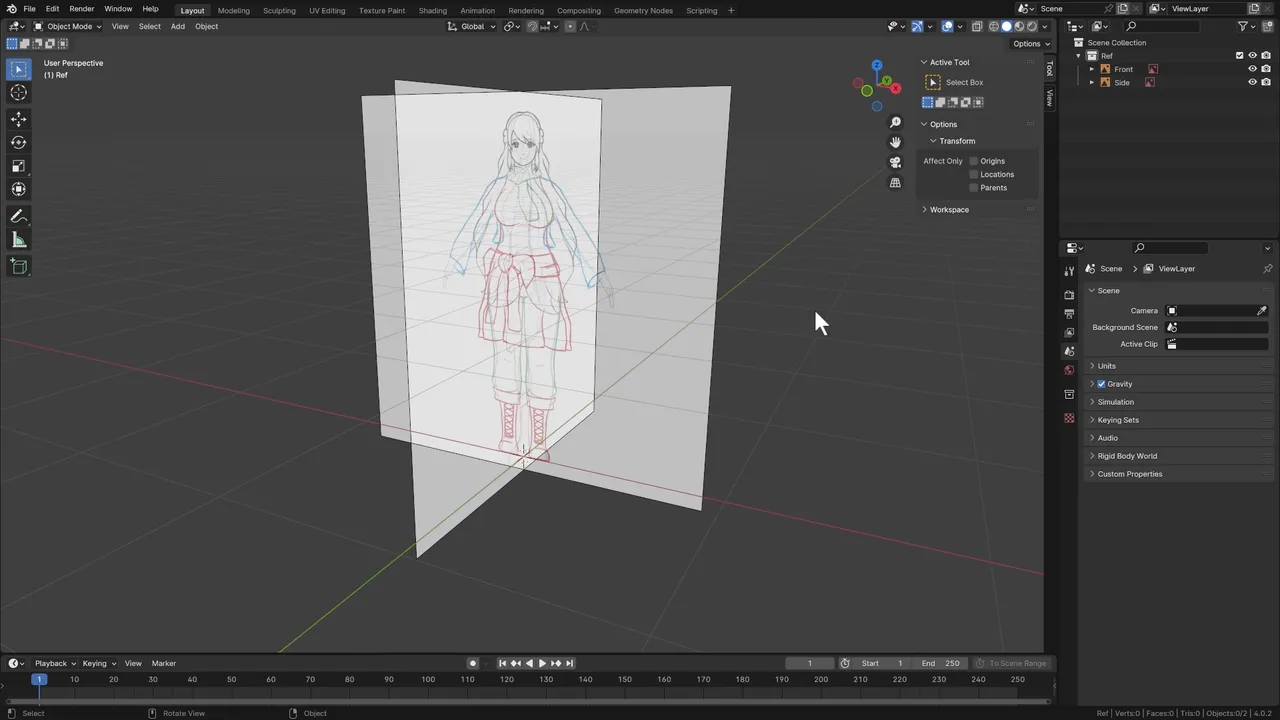Jump to the timeline end frame

pos(570,663)
